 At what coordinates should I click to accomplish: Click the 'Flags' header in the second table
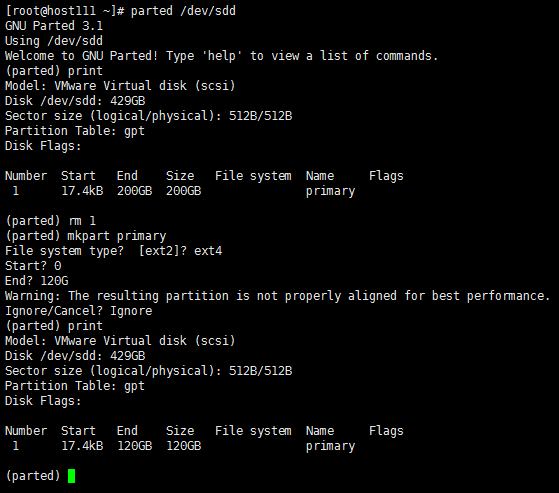pyautogui.click(x=386, y=431)
